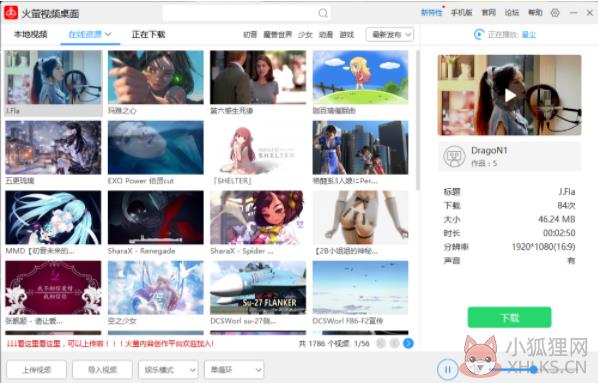Click the video list vertical scrollbar

point(418,120)
